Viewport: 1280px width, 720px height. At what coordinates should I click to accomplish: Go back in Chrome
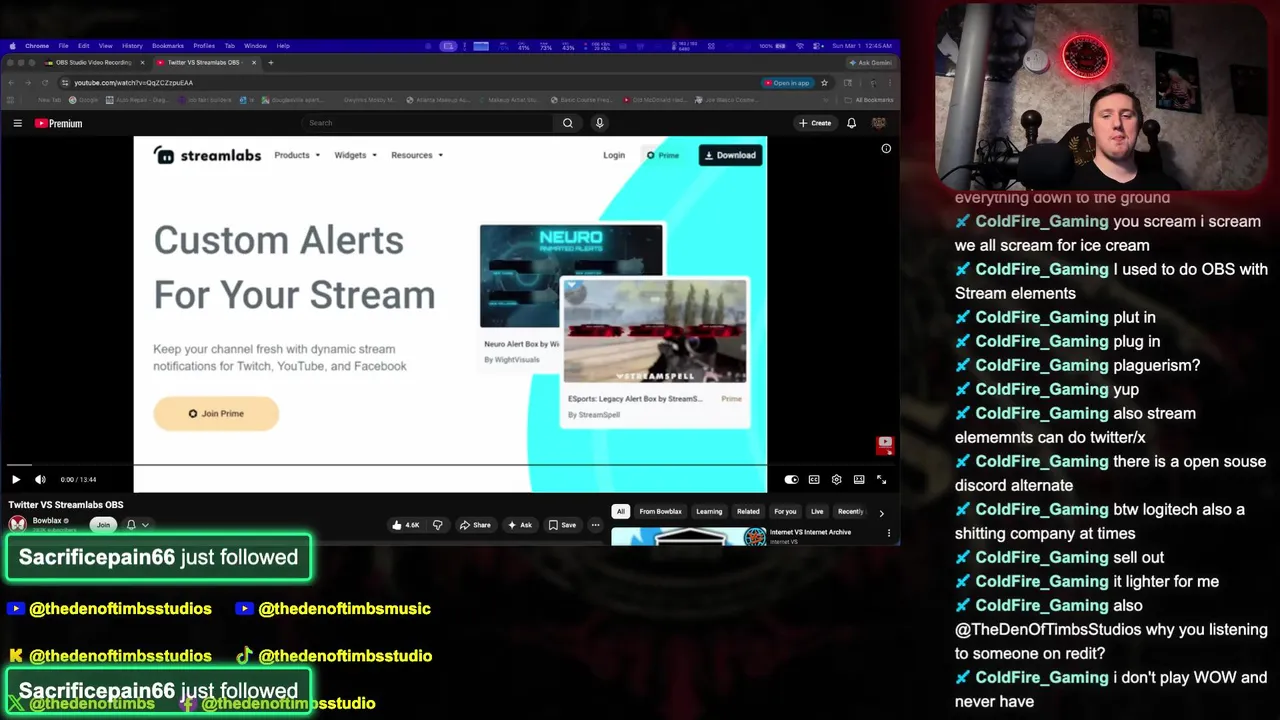click(x=12, y=83)
